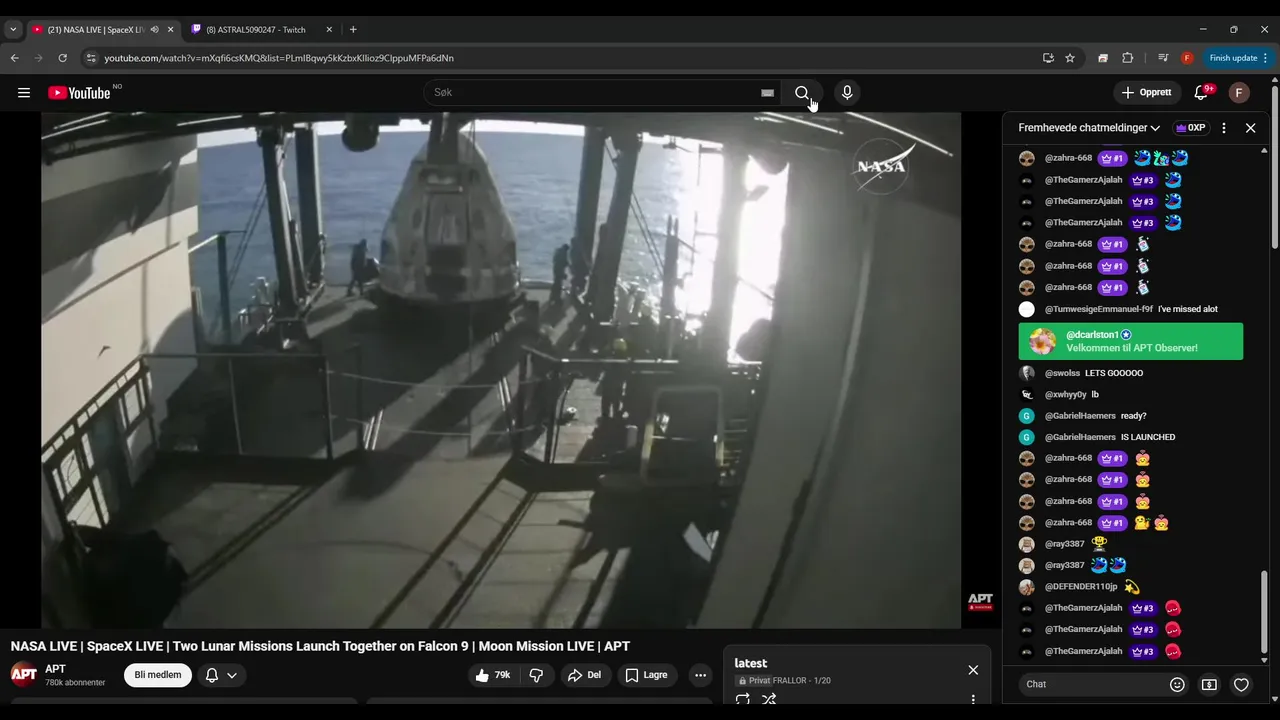Click the 'Del' share button
1280x720 pixels.
[584, 675]
